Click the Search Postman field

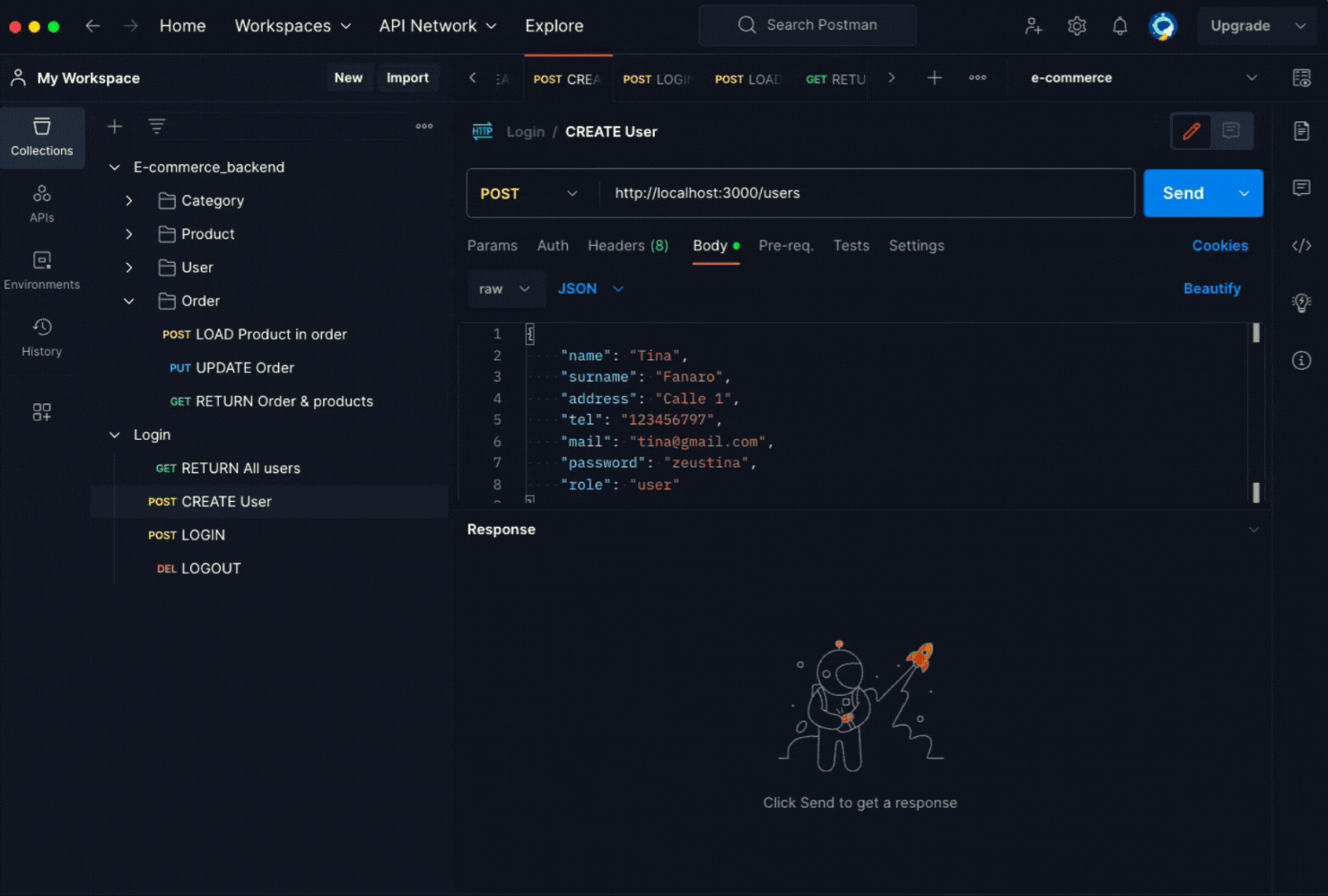tap(808, 26)
